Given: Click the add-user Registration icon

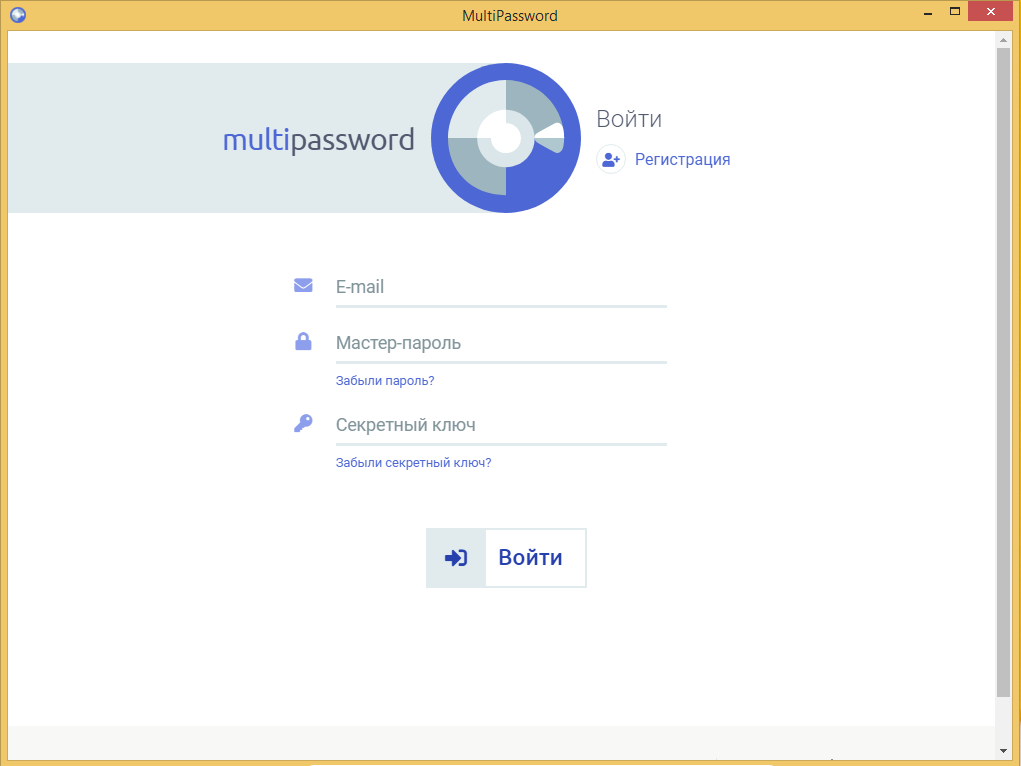Looking at the screenshot, I should pyautogui.click(x=611, y=159).
